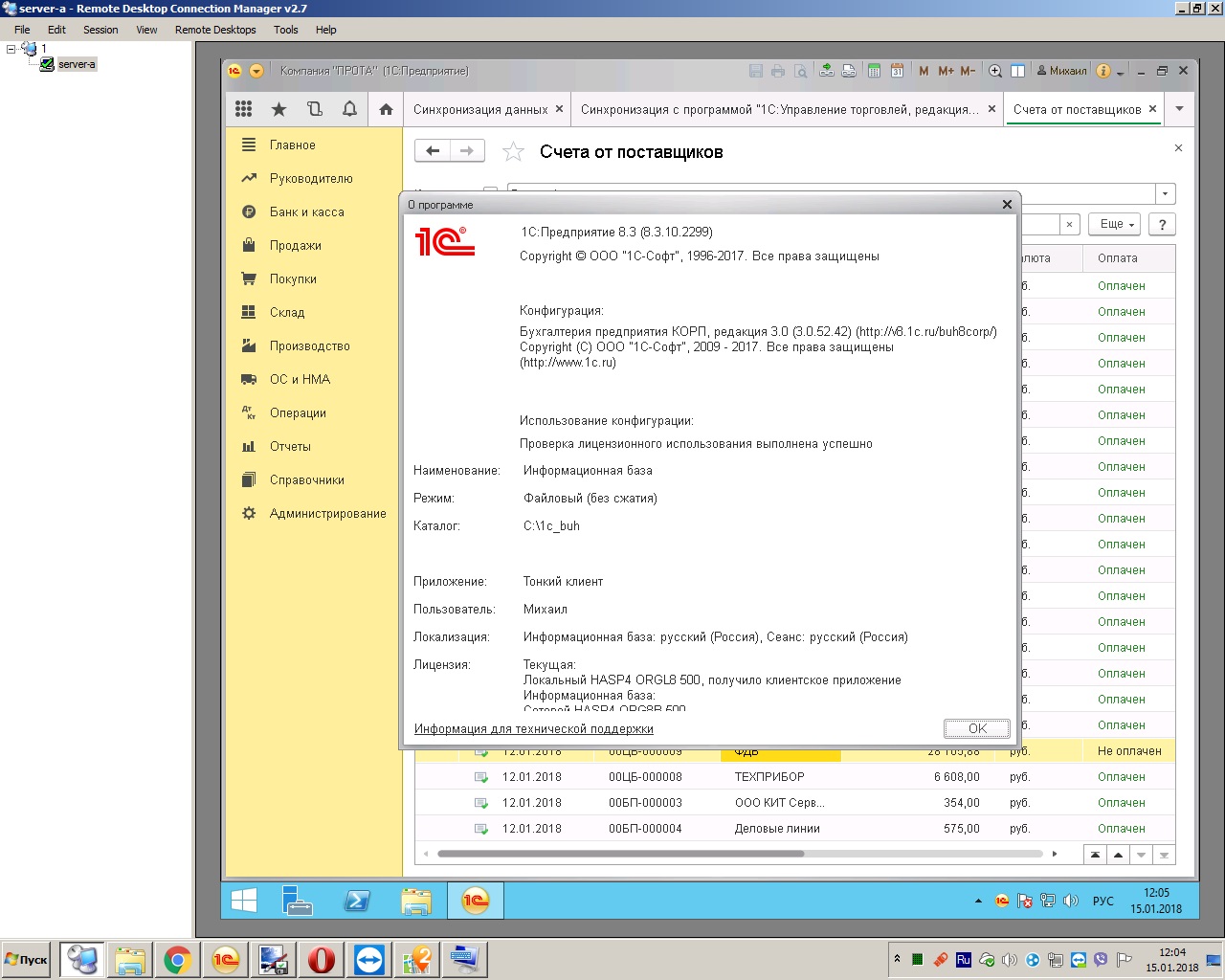Select server-a in the tree
The height and width of the screenshot is (980, 1225).
tap(77, 64)
